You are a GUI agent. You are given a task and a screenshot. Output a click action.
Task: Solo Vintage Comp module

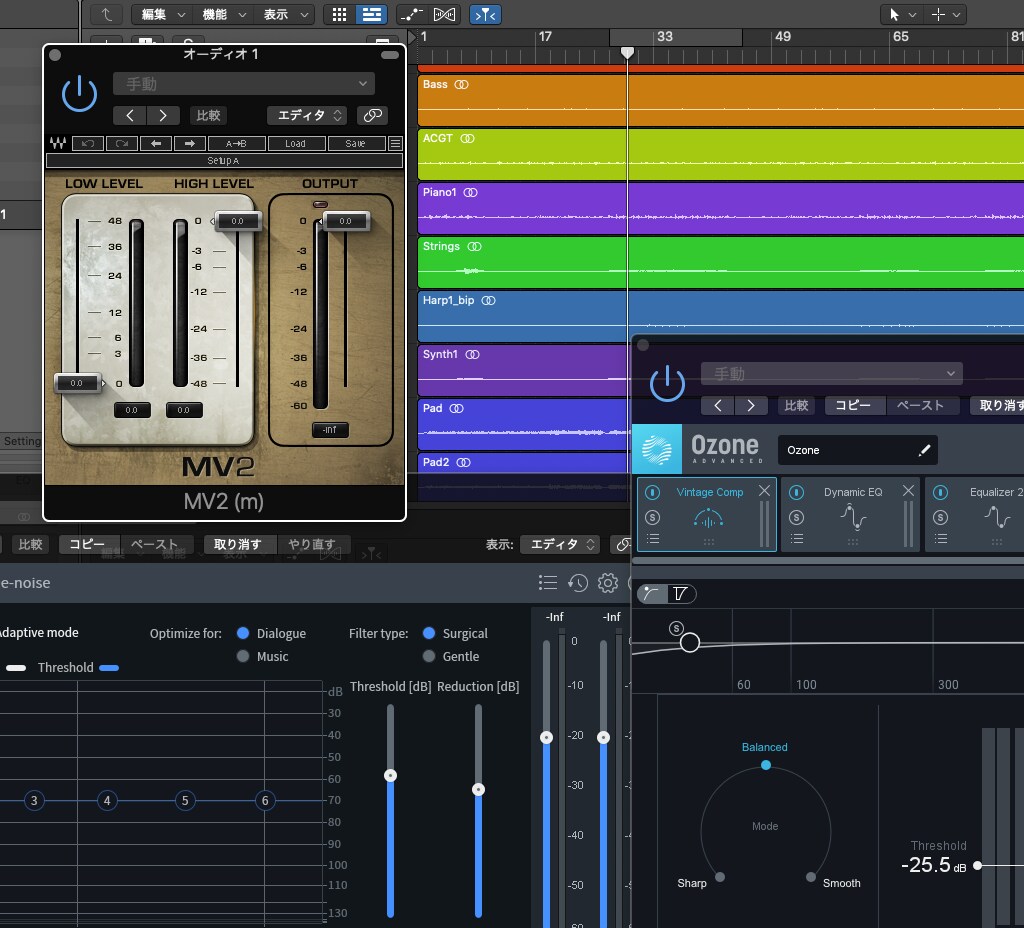tap(652, 517)
